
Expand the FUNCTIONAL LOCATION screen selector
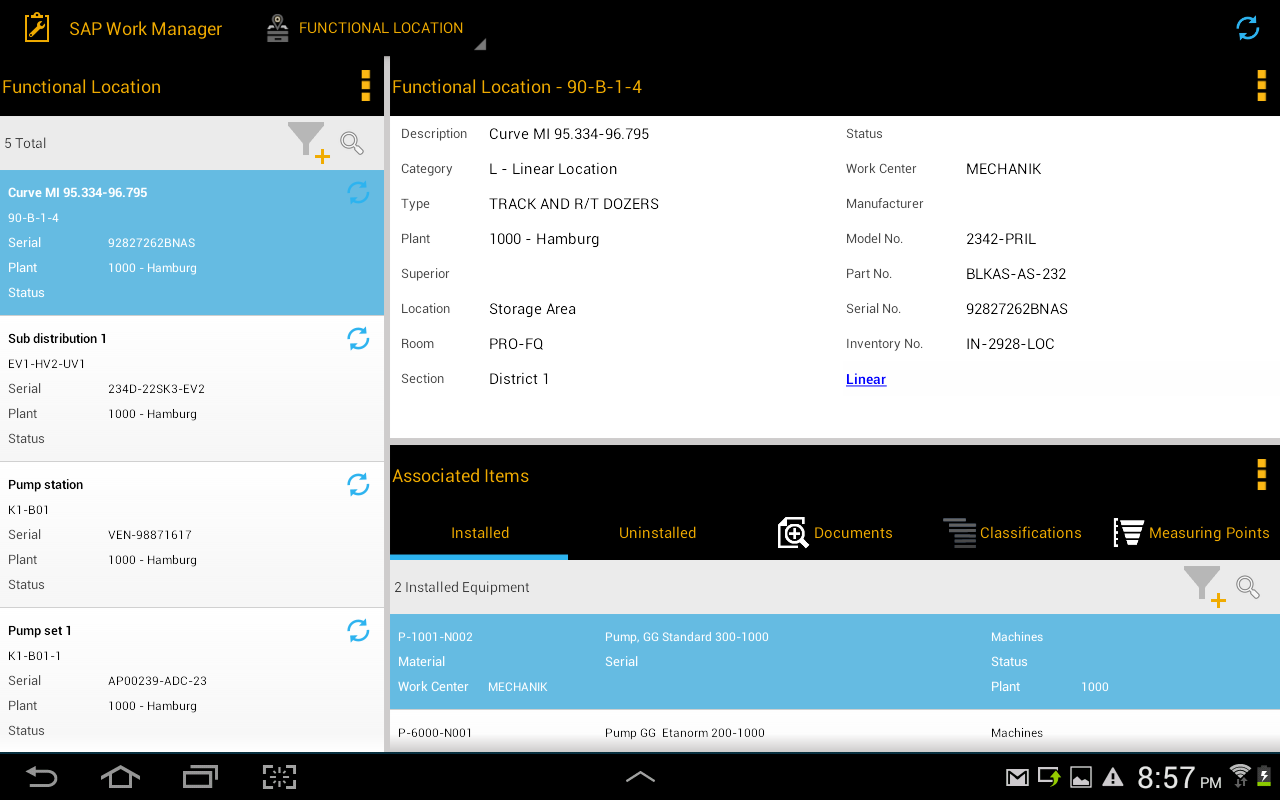coord(479,43)
